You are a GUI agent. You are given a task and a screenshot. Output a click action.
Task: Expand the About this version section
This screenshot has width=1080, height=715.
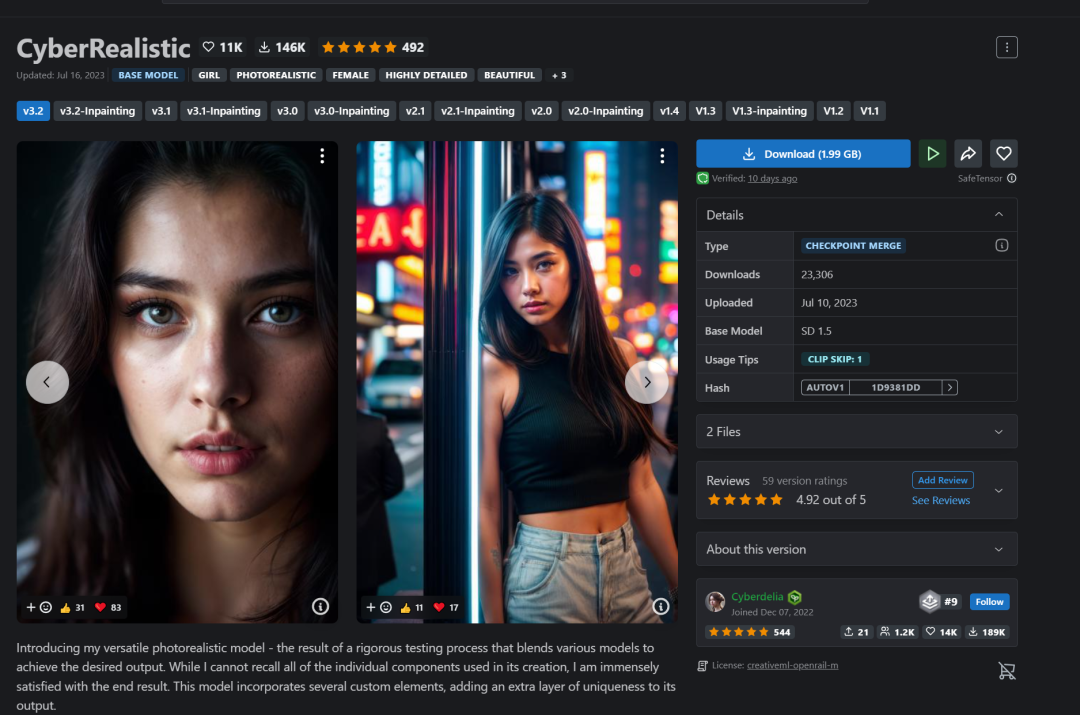pyautogui.click(x=998, y=550)
